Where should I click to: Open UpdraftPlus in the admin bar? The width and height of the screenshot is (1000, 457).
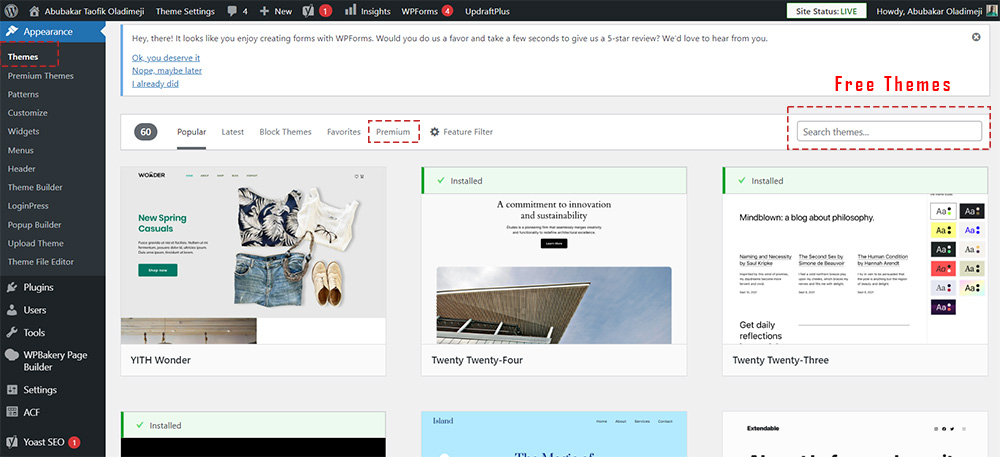(x=487, y=11)
